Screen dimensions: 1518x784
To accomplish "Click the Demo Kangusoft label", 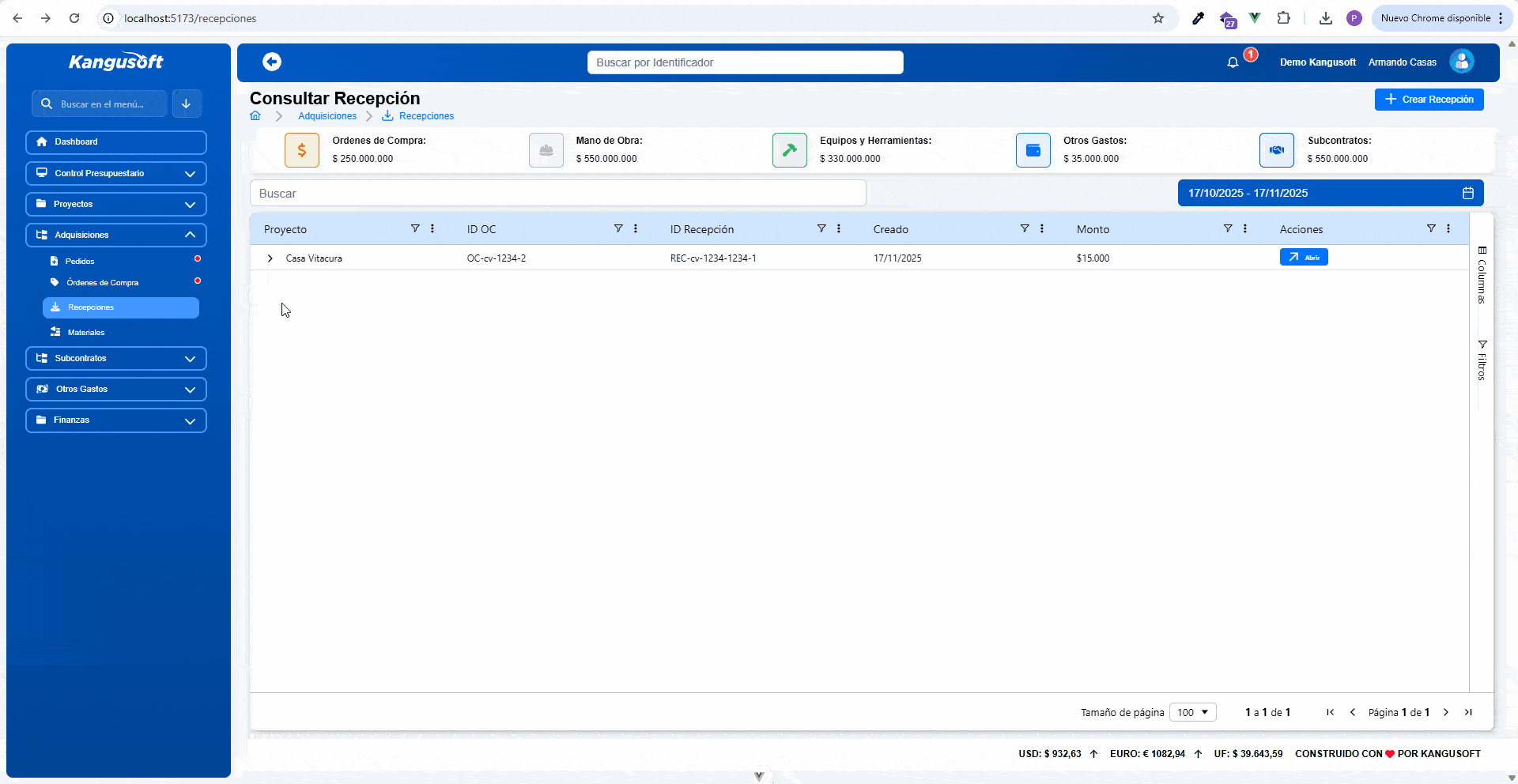I will click(1318, 62).
